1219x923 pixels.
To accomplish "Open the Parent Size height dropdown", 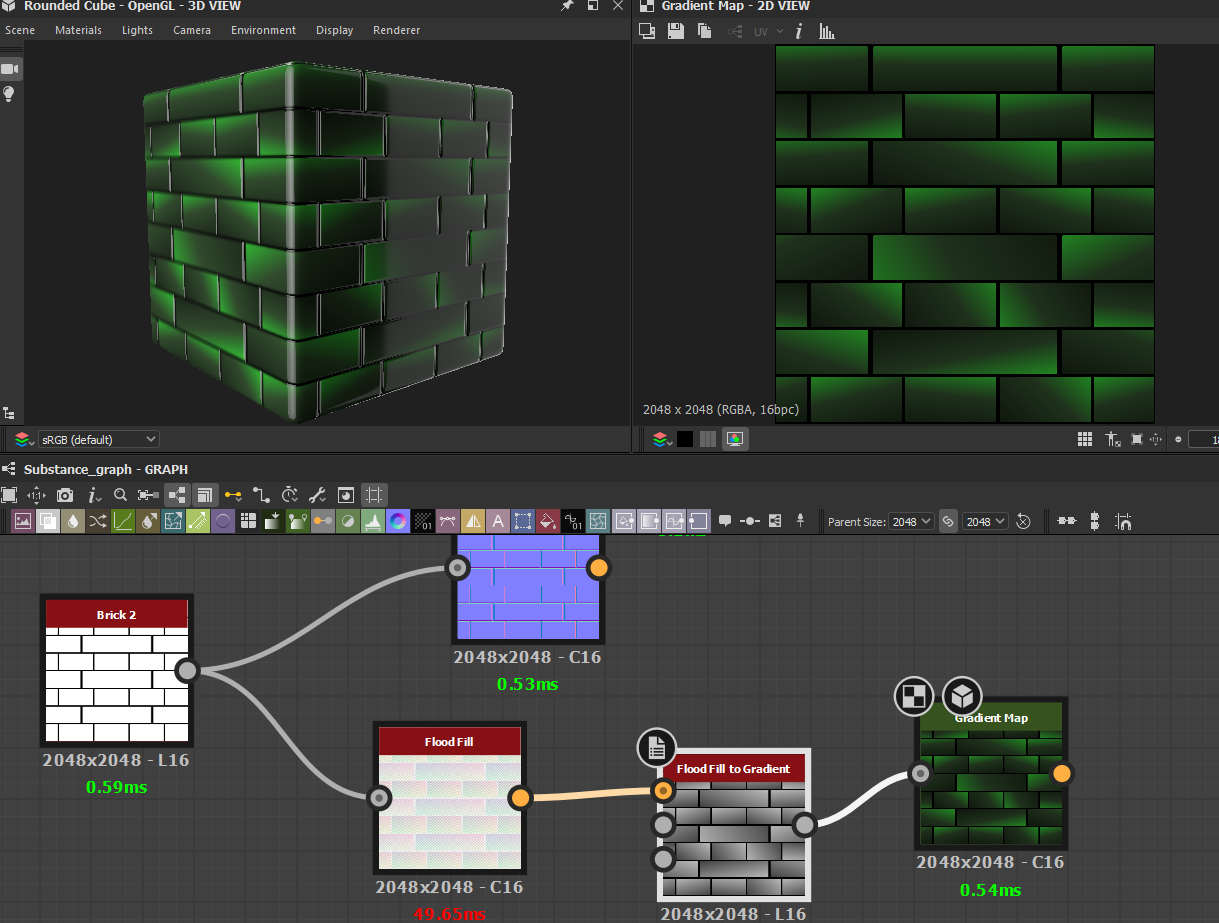I will pyautogui.click(x=985, y=521).
